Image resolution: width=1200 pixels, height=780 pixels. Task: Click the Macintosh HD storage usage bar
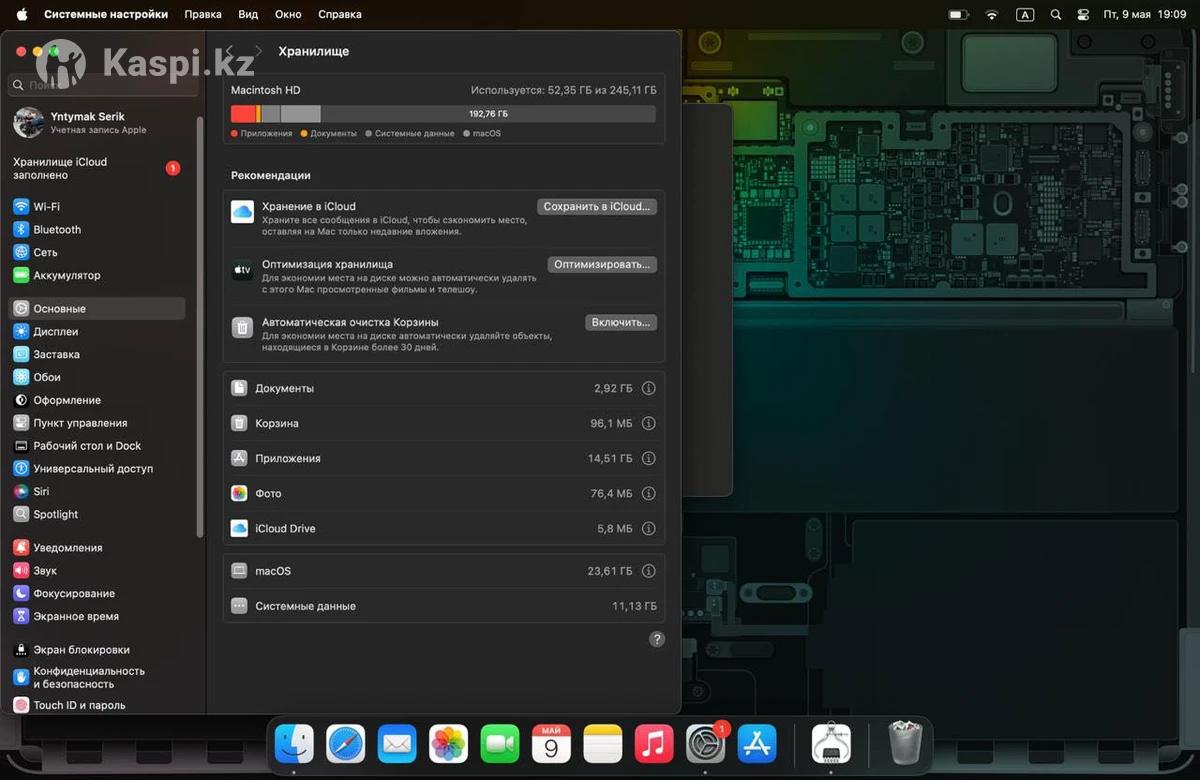pos(443,114)
